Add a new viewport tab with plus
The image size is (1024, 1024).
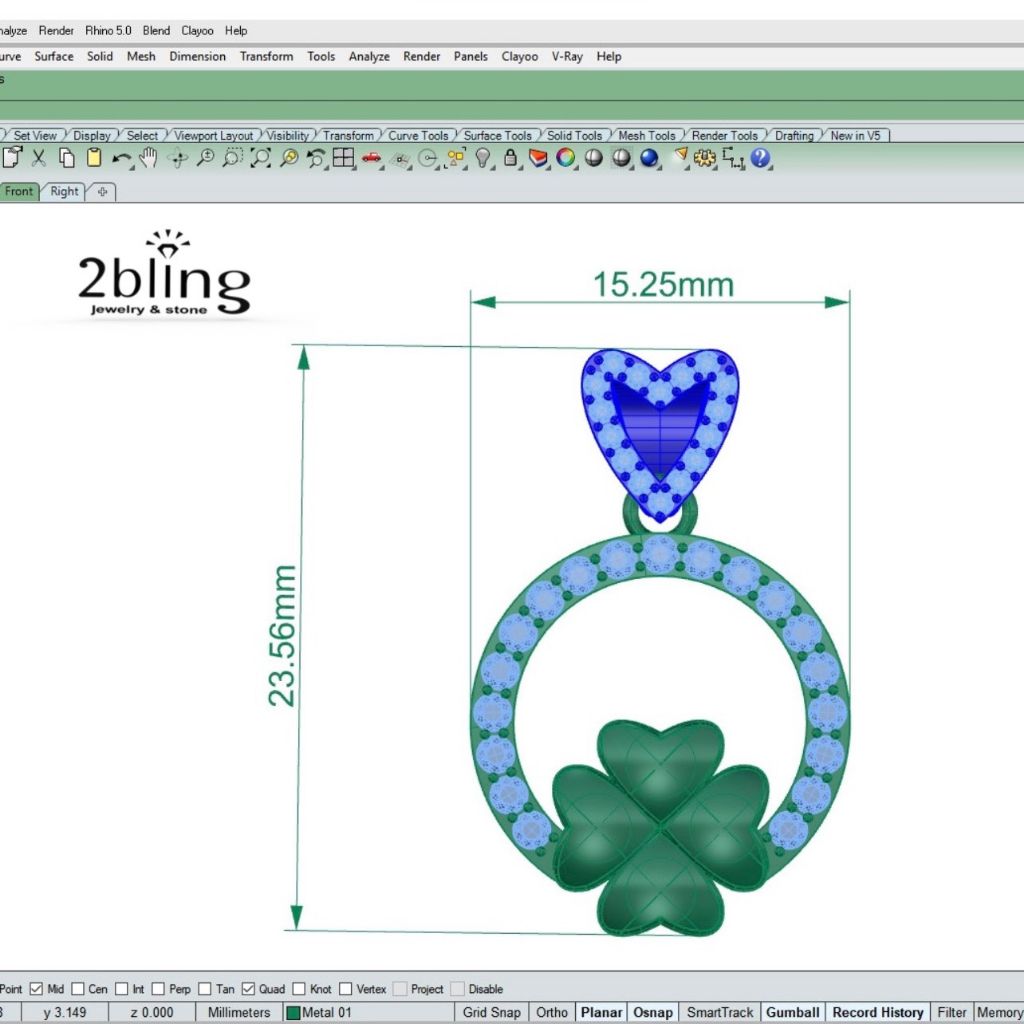click(102, 191)
